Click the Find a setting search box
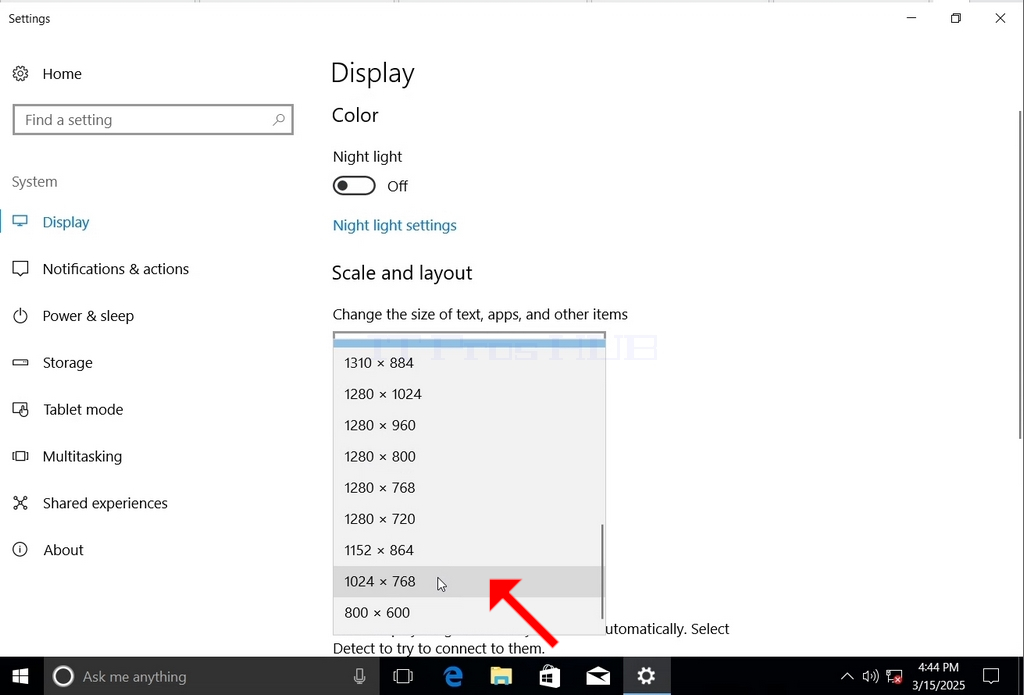The height and width of the screenshot is (695, 1024). tap(153, 120)
